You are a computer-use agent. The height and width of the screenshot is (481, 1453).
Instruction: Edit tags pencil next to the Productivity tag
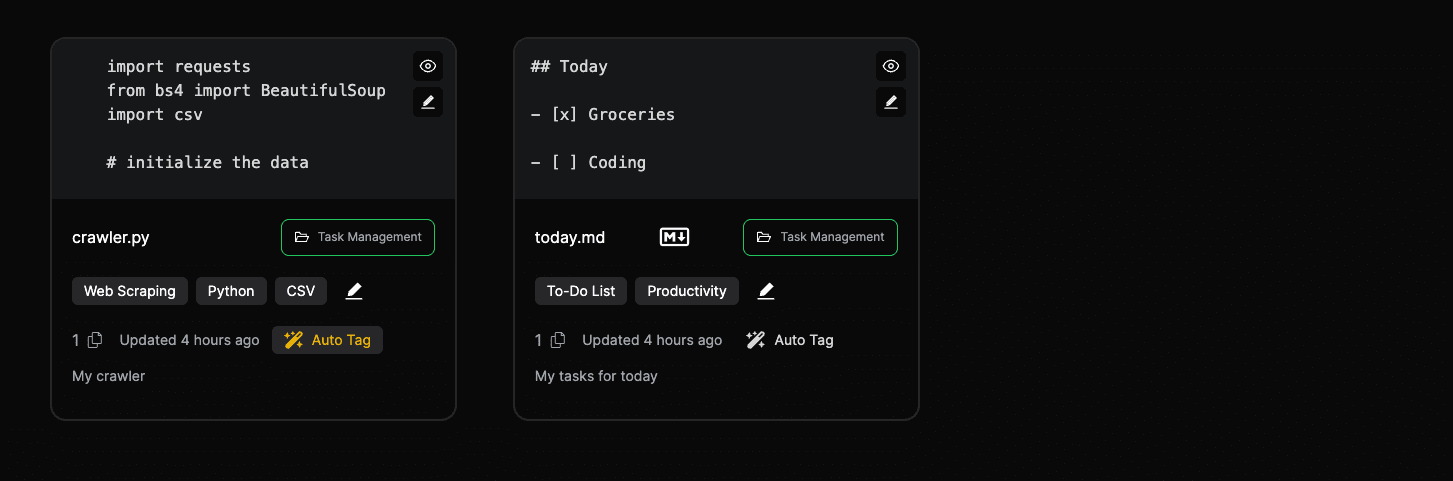pyautogui.click(x=766, y=291)
